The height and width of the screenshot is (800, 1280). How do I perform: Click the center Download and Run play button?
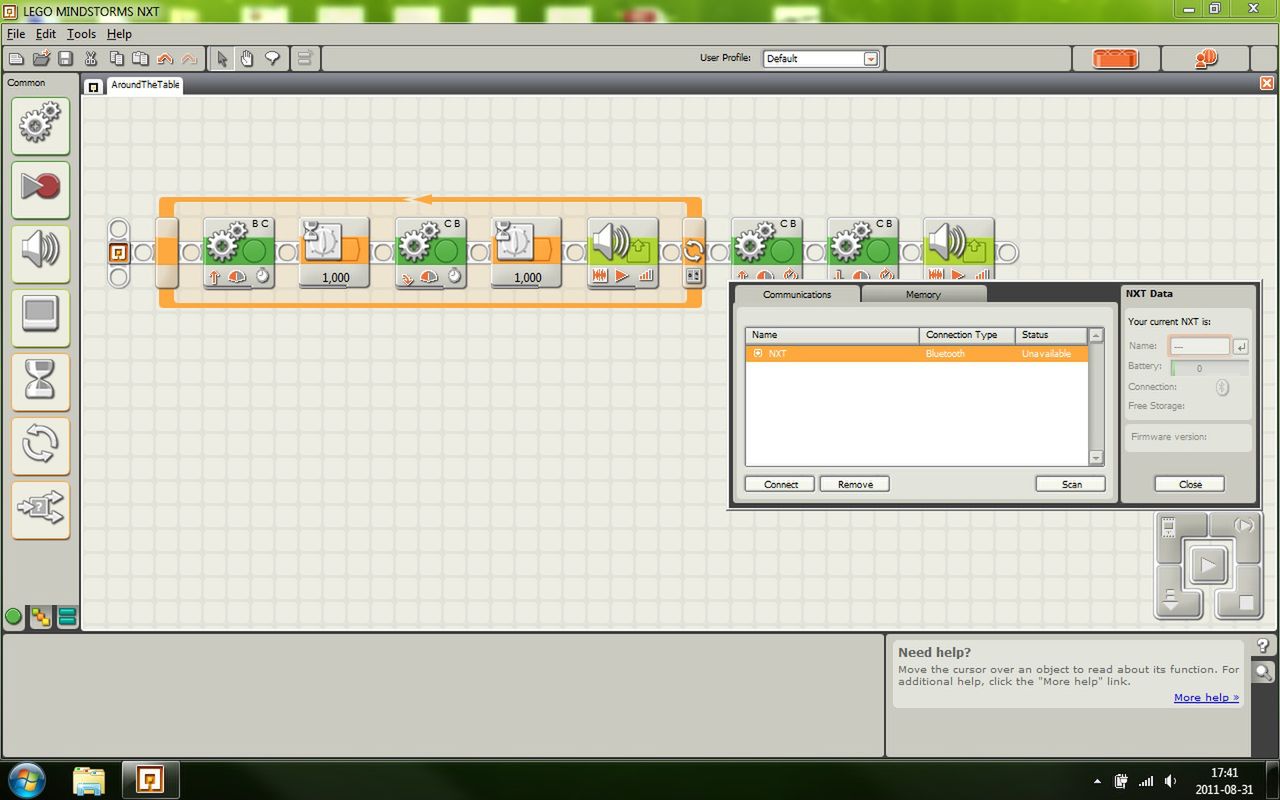pyautogui.click(x=1207, y=566)
